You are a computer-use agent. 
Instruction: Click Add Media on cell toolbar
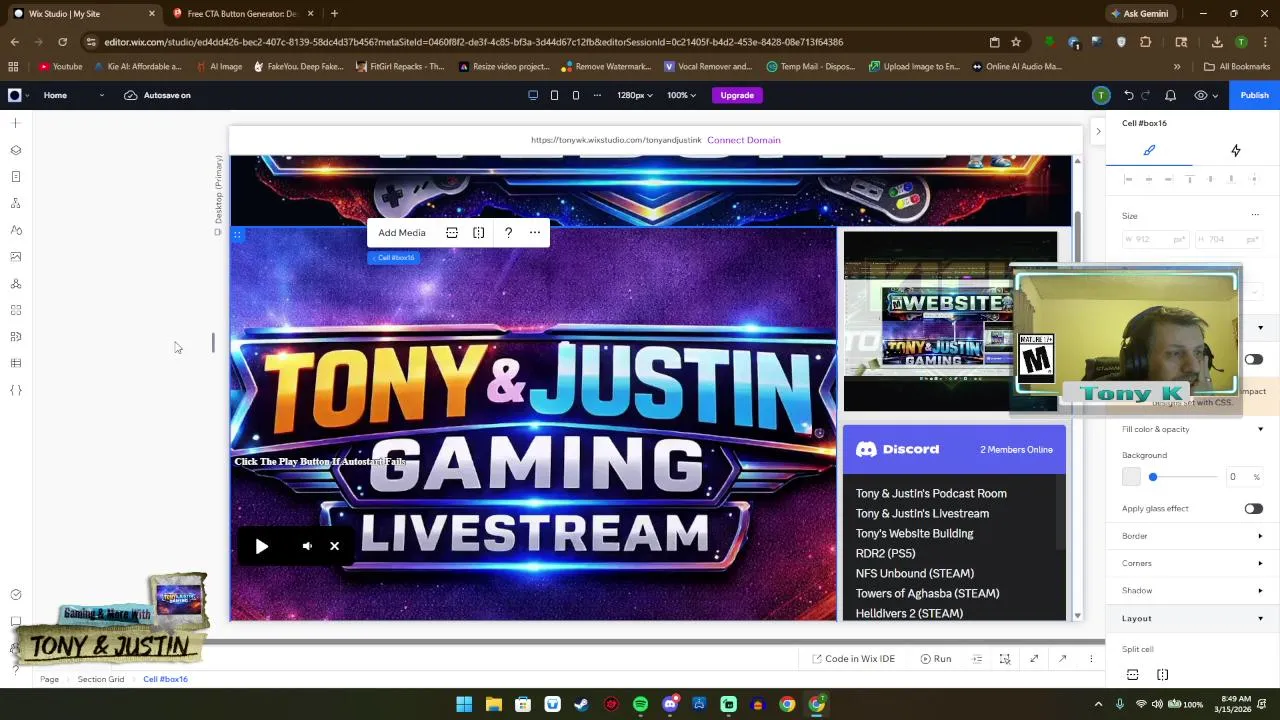[x=402, y=233]
